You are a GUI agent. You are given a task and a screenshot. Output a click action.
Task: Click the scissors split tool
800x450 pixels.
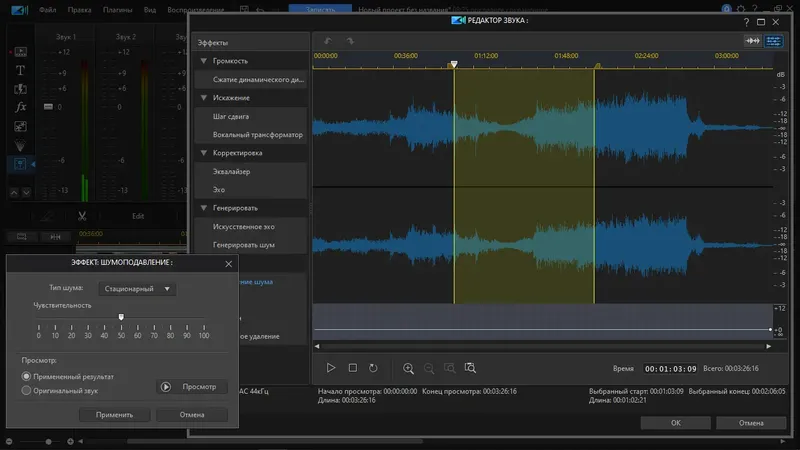click(x=80, y=215)
